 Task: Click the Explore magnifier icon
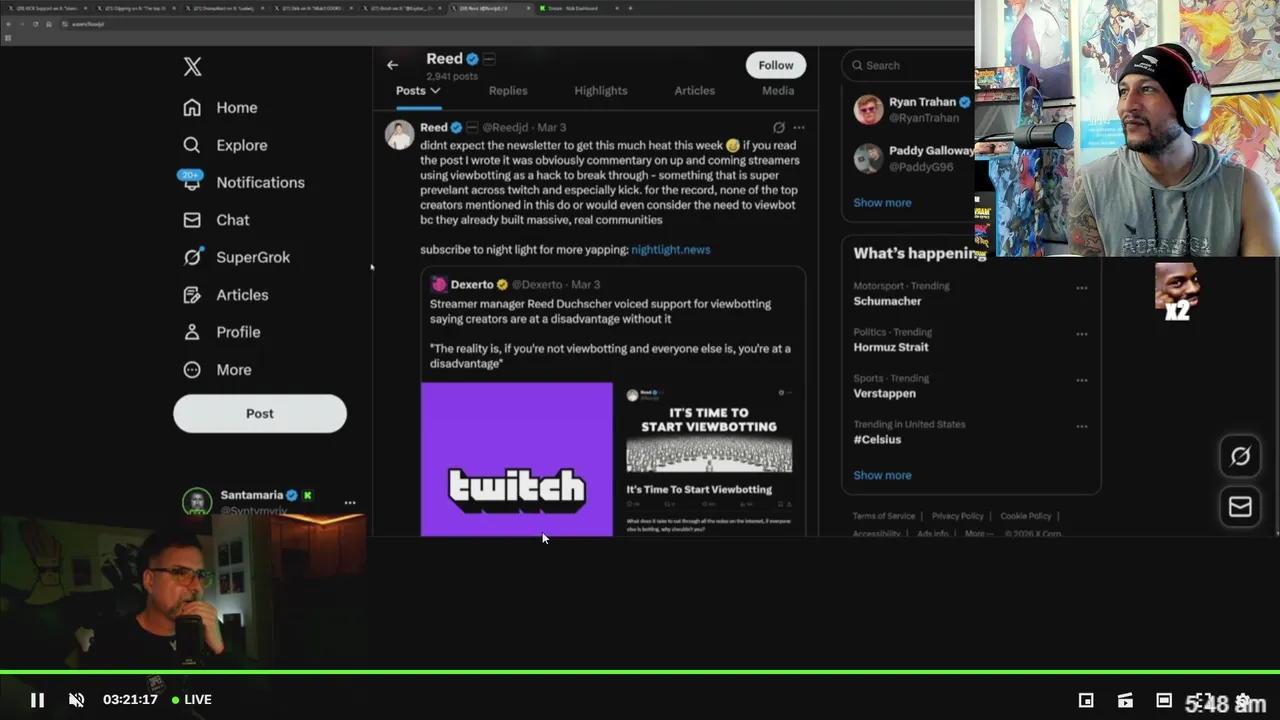click(x=192, y=145)
